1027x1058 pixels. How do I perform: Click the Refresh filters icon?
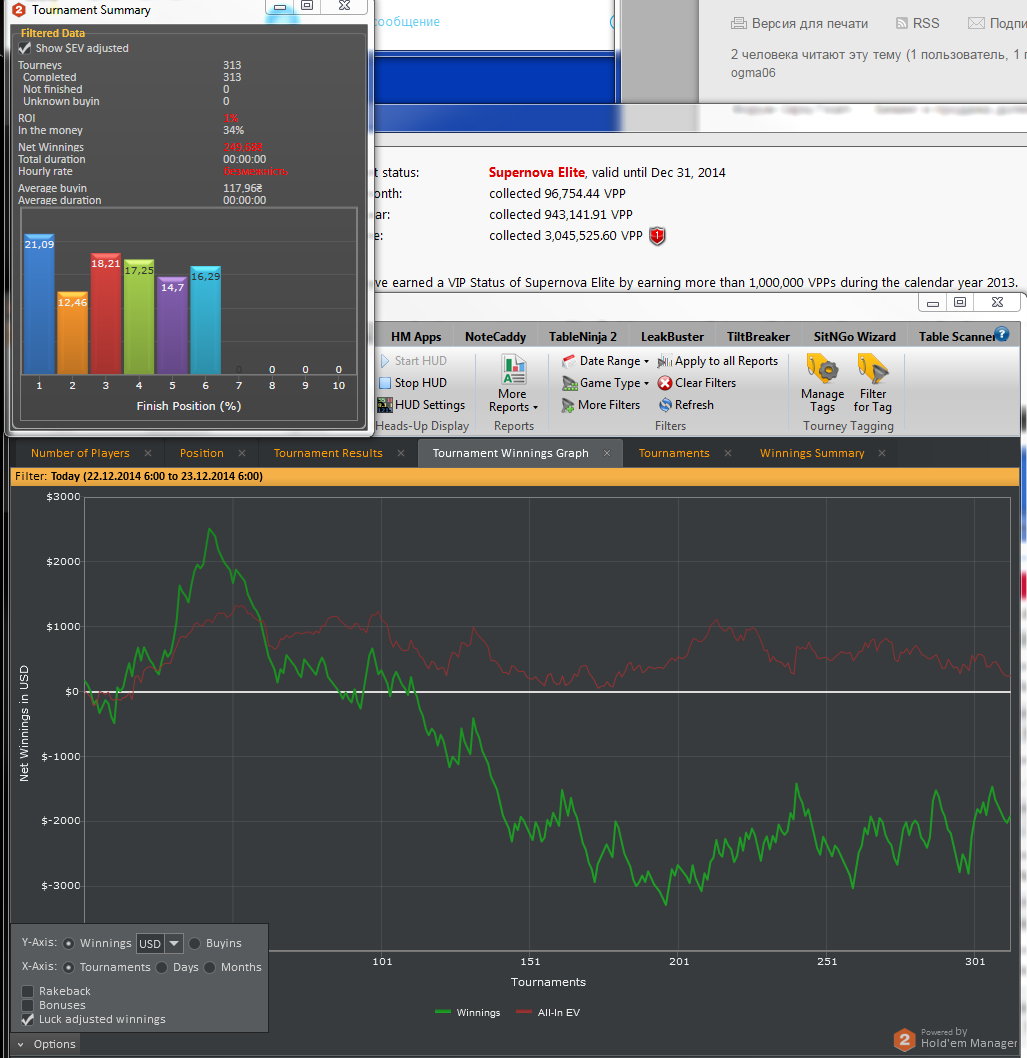pyautogui.click(x=665, y=405)
